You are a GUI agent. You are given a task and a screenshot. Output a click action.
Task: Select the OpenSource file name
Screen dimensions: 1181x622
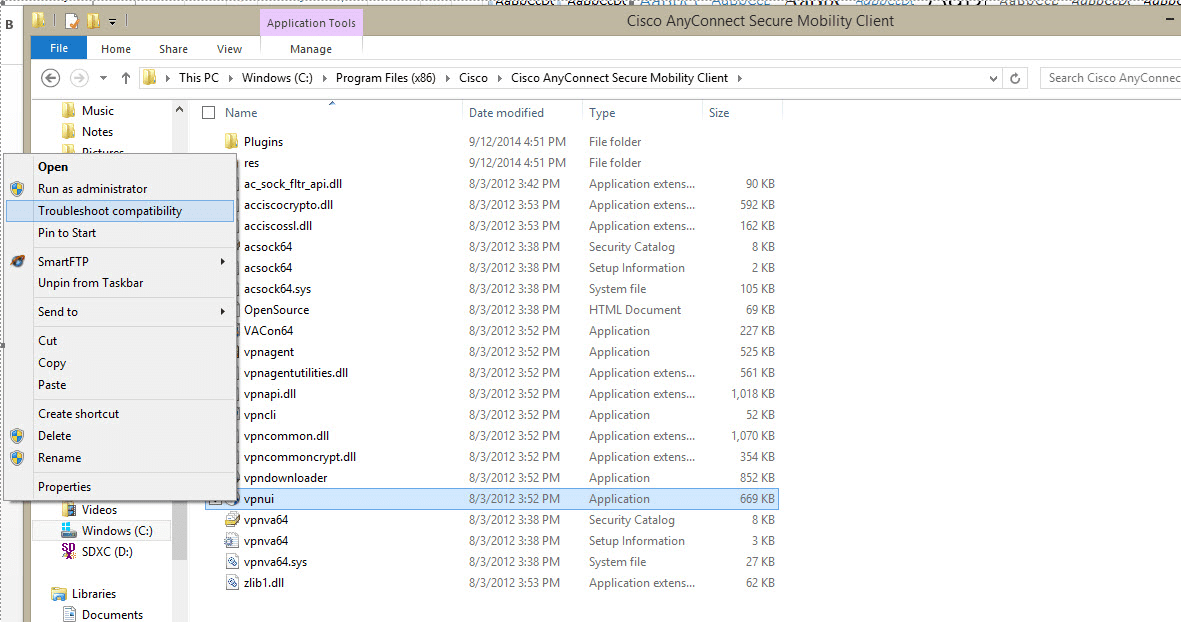pyautogui.click(x=276, y=310)
